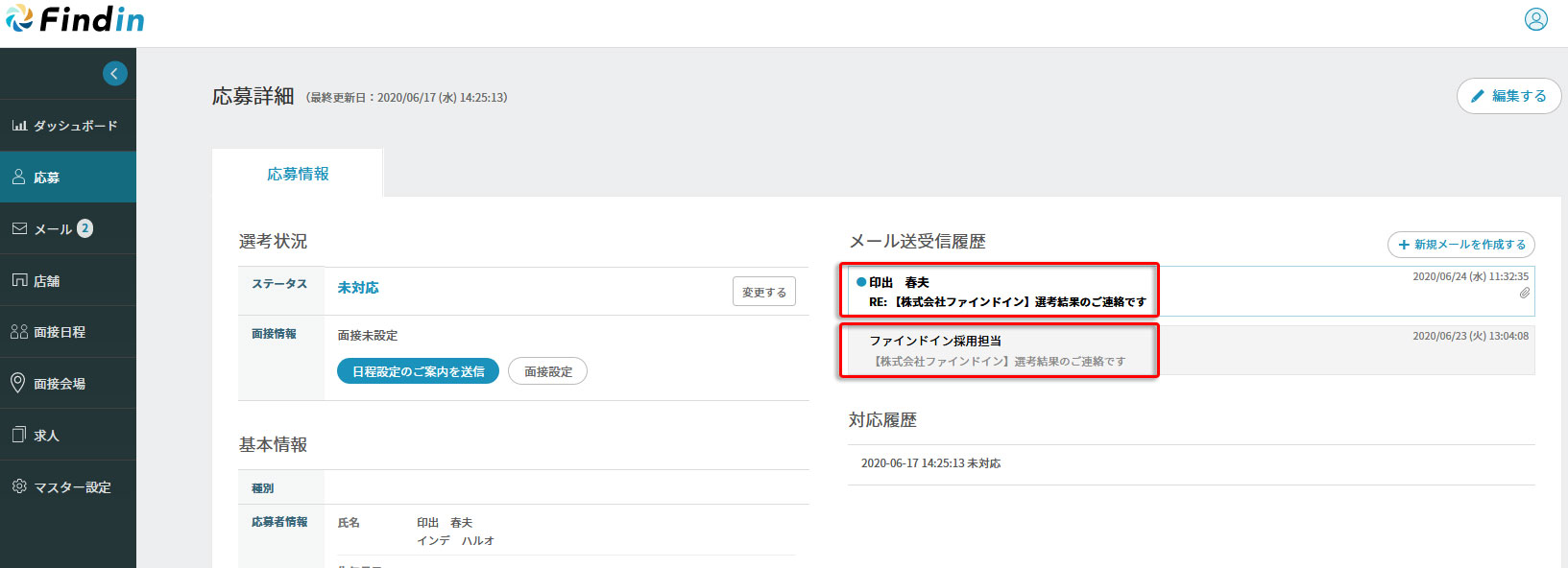Switch to the 応募情報 tab
Image resolution: width=1568 pixels, height=568 pixels.
coord(298,174)
